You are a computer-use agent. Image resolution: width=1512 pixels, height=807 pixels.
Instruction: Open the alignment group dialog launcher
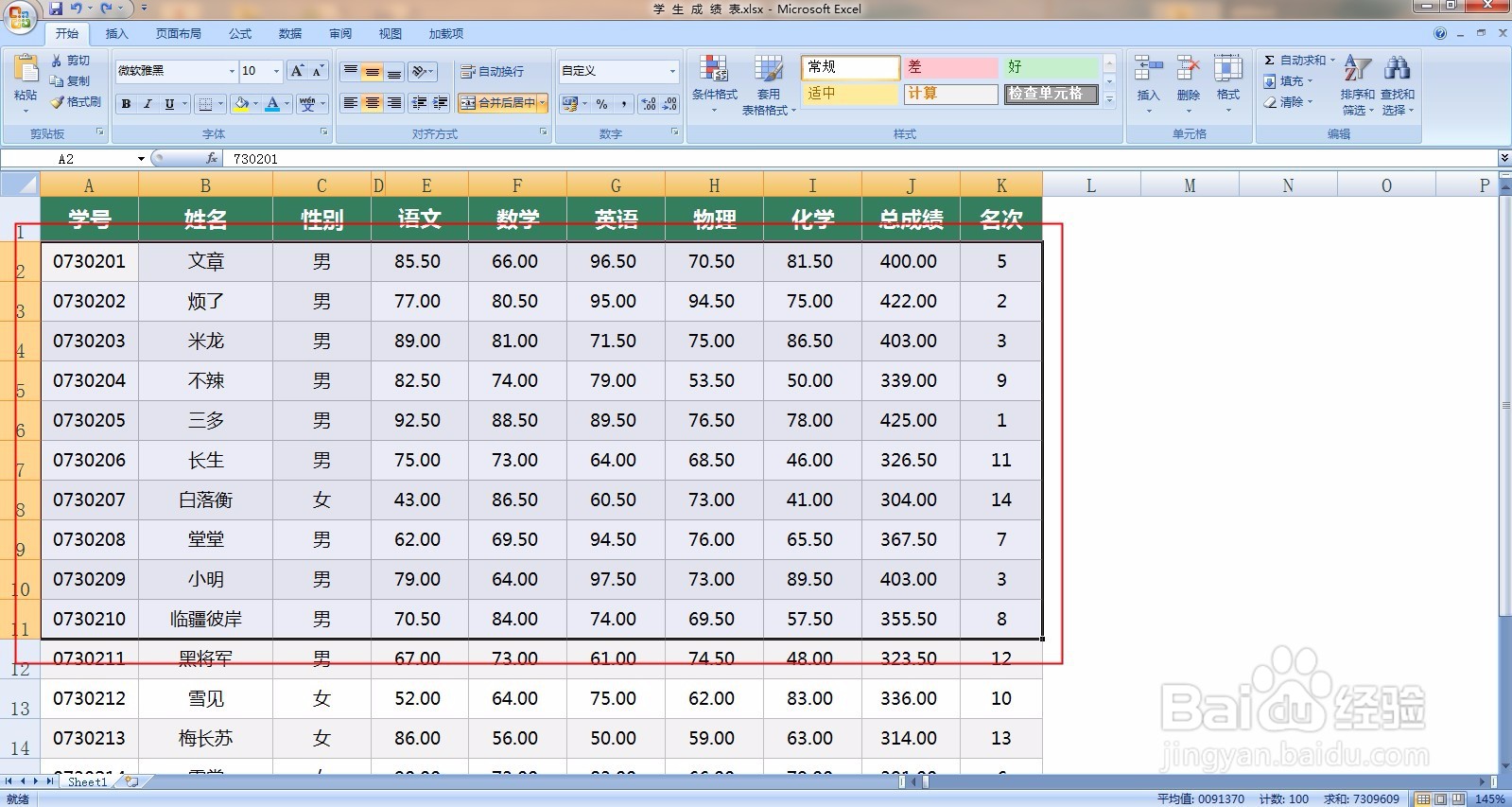(x=544, y=132)
